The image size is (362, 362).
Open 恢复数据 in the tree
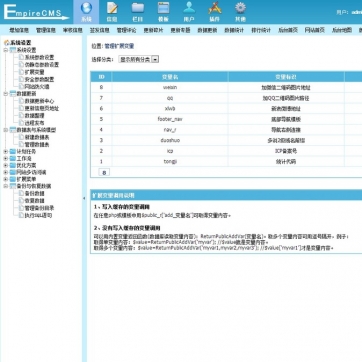(x=35, y=201)
